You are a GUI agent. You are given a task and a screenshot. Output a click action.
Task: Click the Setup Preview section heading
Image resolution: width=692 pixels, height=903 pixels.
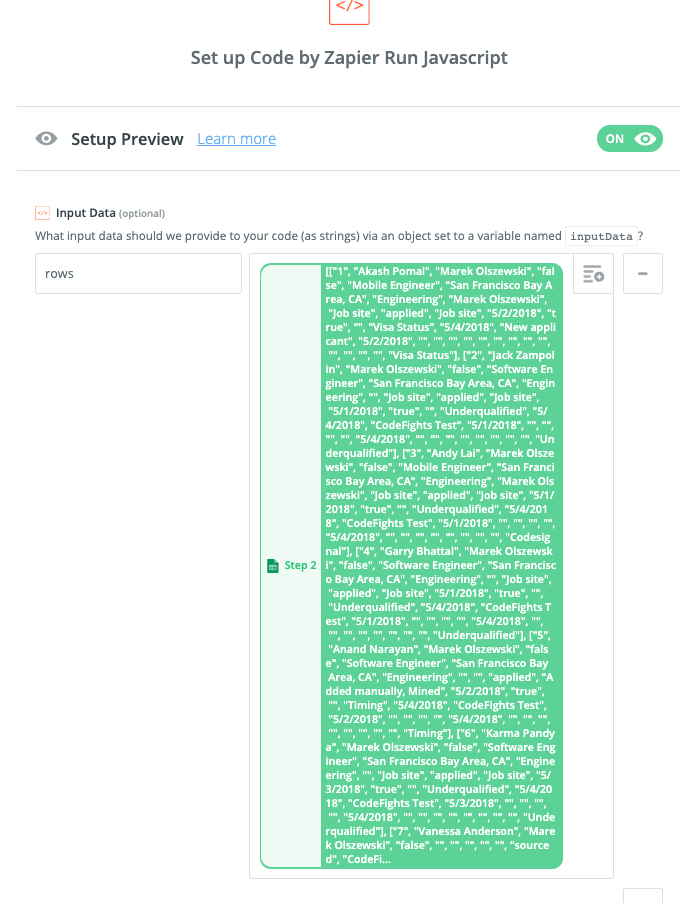(x=127, y=139)
